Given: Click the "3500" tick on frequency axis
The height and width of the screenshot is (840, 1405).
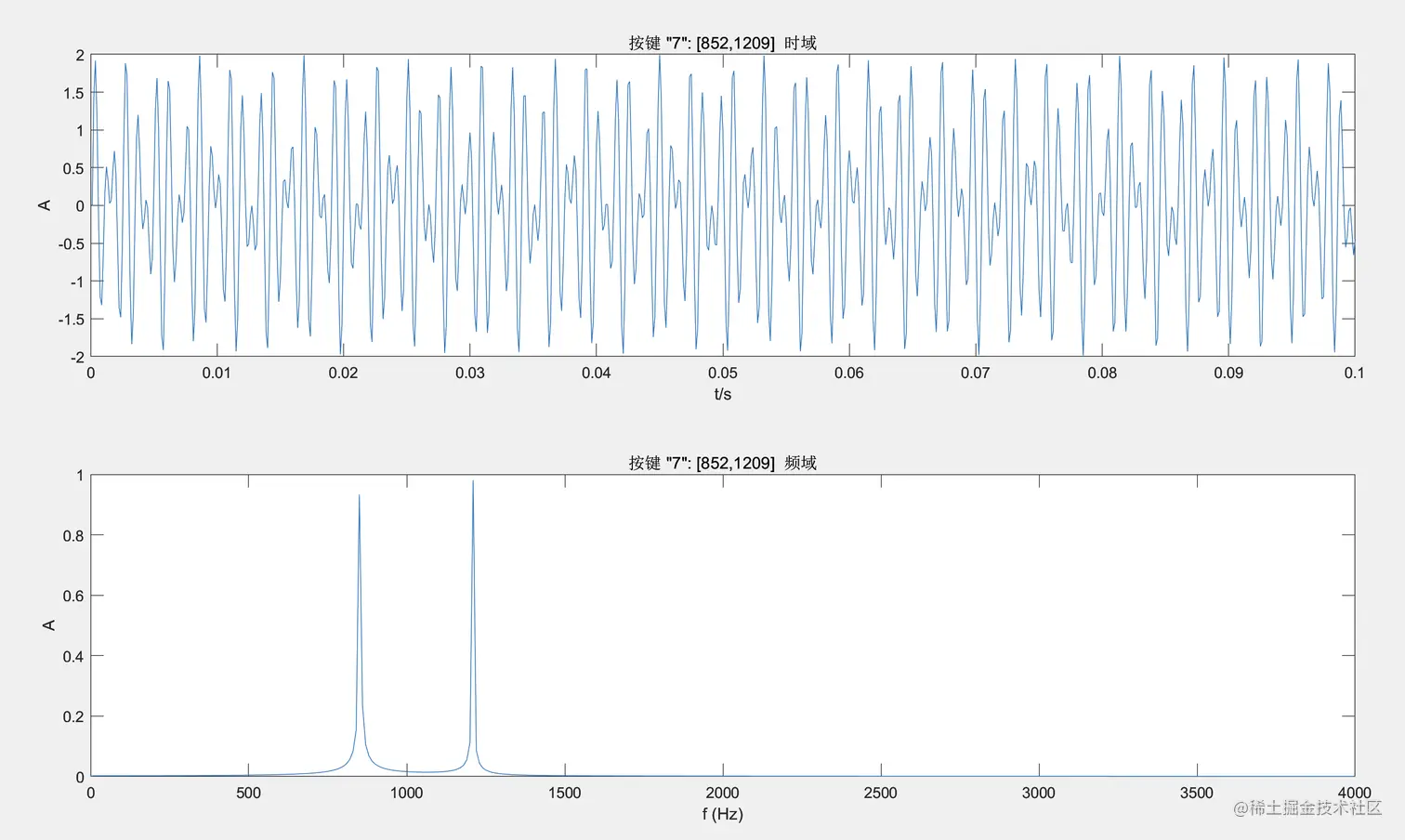Looking at the screenshot, I should click(x=1197, y=793).
